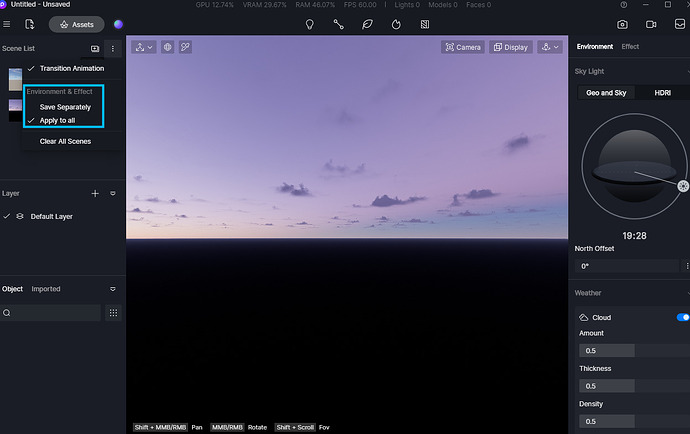The width and height of the screenshot is (690, 434).
Task: Open the Assets library
Action: pyautogui.click(x=77, y=25)
